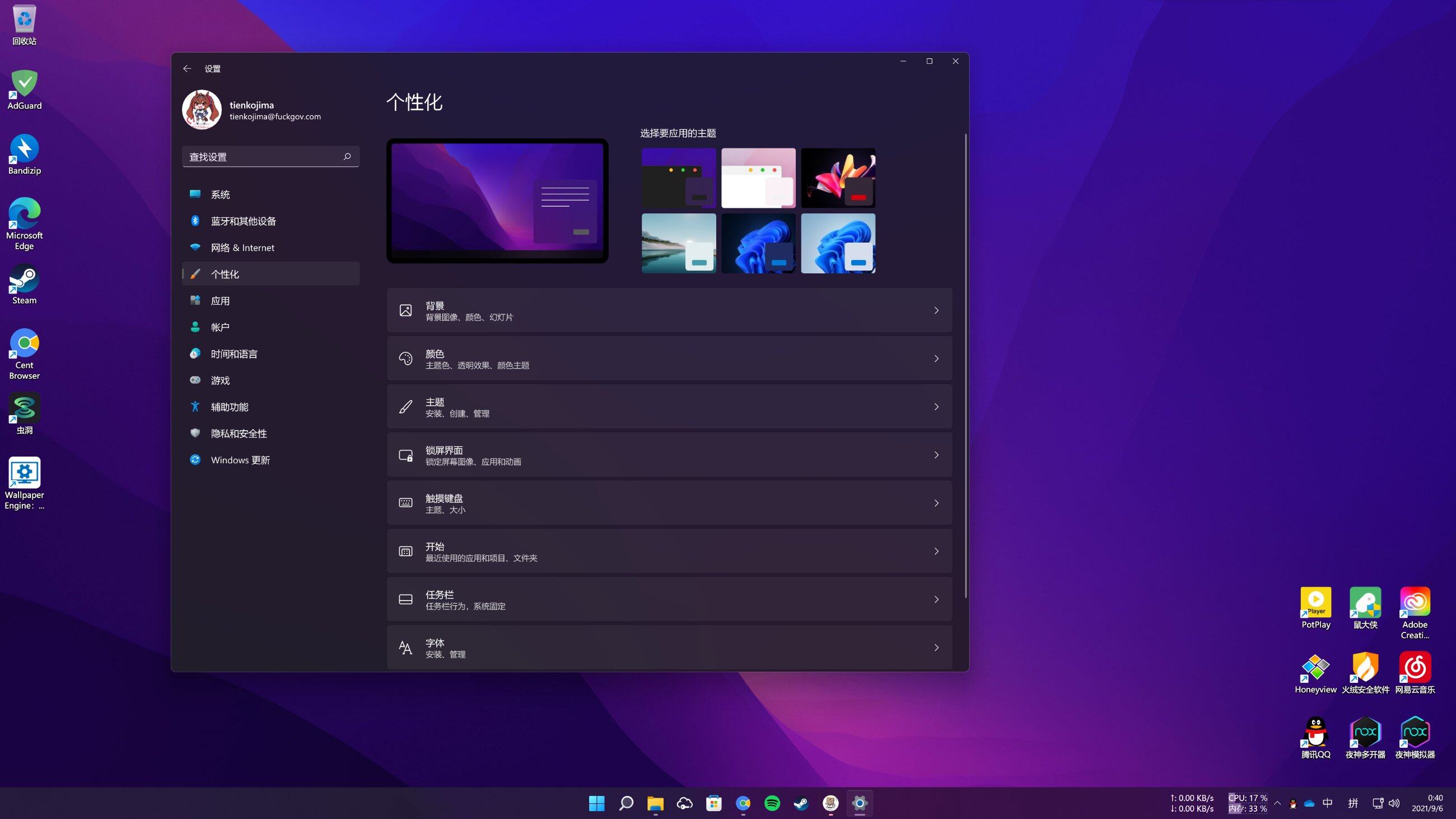Click the 应用 apps icon in the sidebar
This screenshot has height=819, width=1456.
point(195,300)
